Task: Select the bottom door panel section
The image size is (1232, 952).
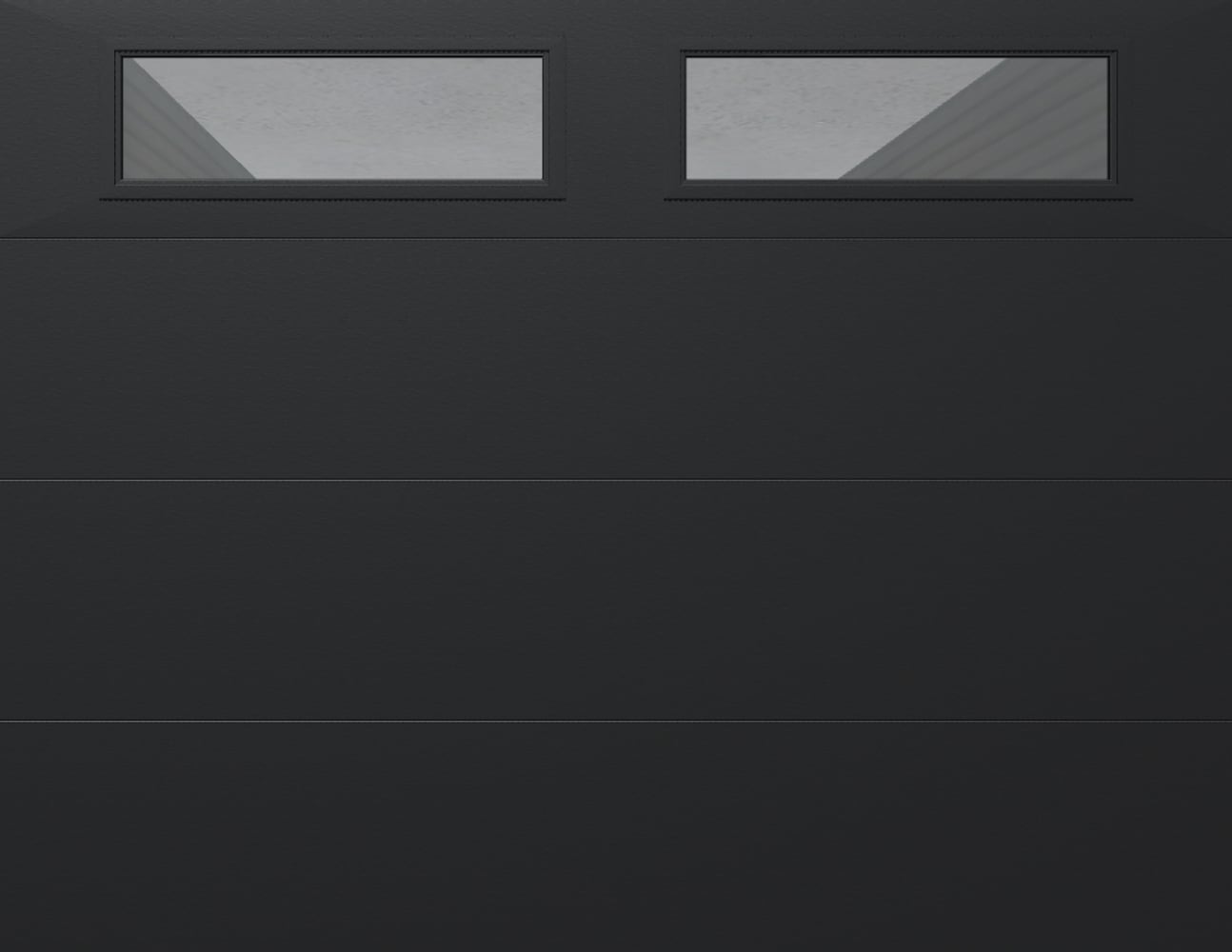Action: (x=616, y=837)
